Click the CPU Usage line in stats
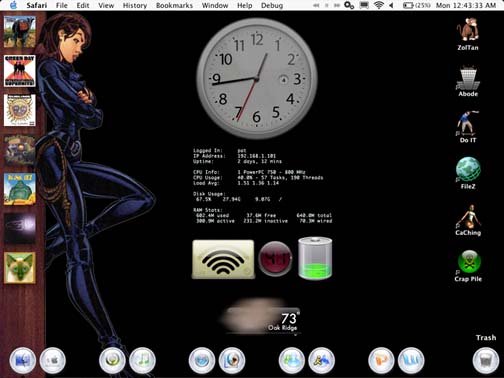Image resolution: width=504 pixels, height=378 pixels. point(258,177)
